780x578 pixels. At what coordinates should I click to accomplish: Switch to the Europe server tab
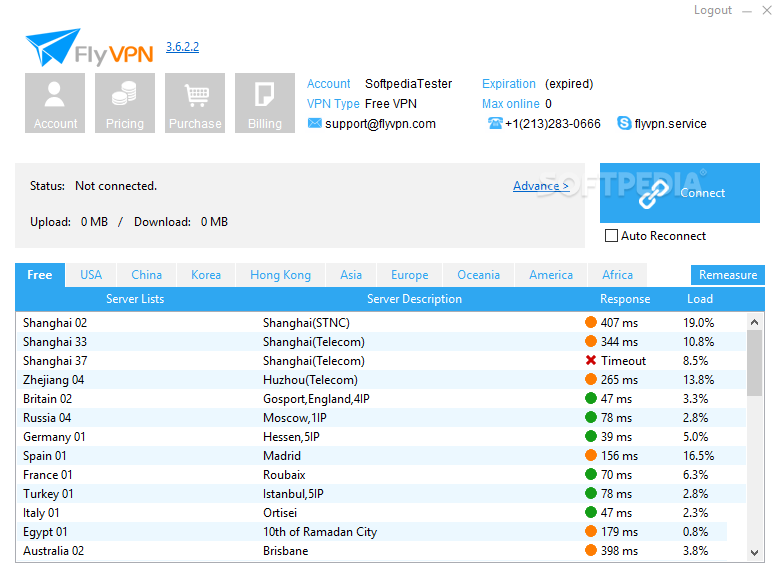tap(409, 275)
